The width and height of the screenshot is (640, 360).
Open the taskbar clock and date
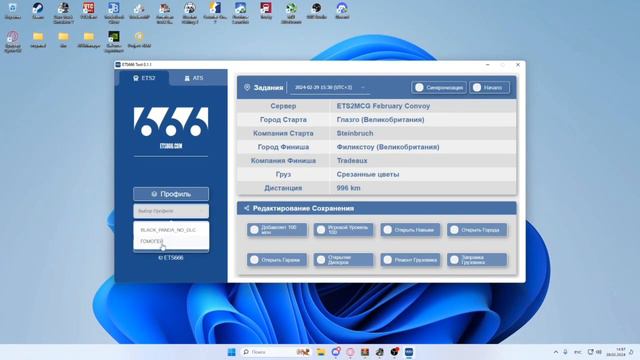(x=615, y=352)
